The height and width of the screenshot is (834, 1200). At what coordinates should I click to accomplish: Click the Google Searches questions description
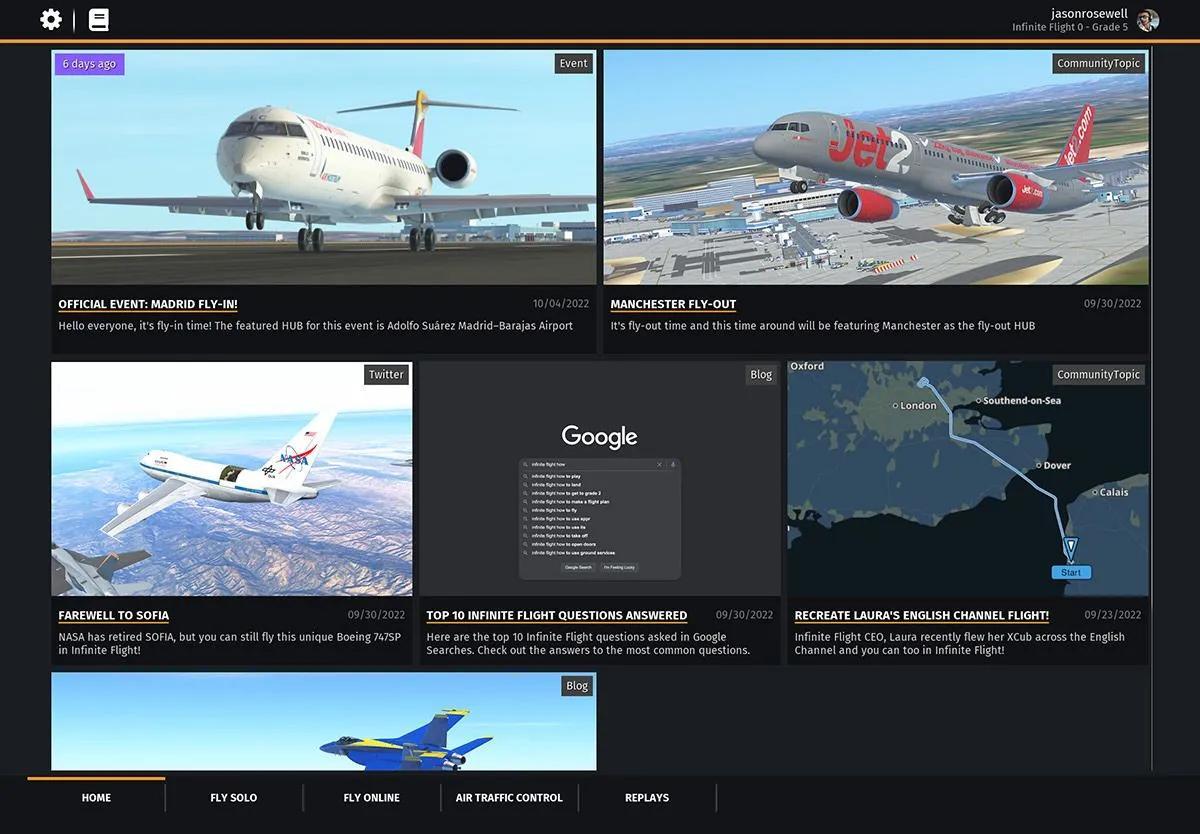588,643
